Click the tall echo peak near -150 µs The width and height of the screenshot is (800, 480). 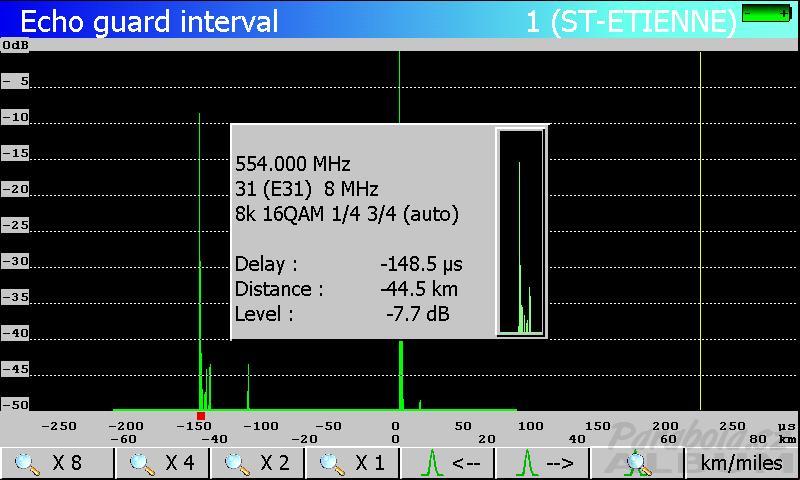click(199, 260)
